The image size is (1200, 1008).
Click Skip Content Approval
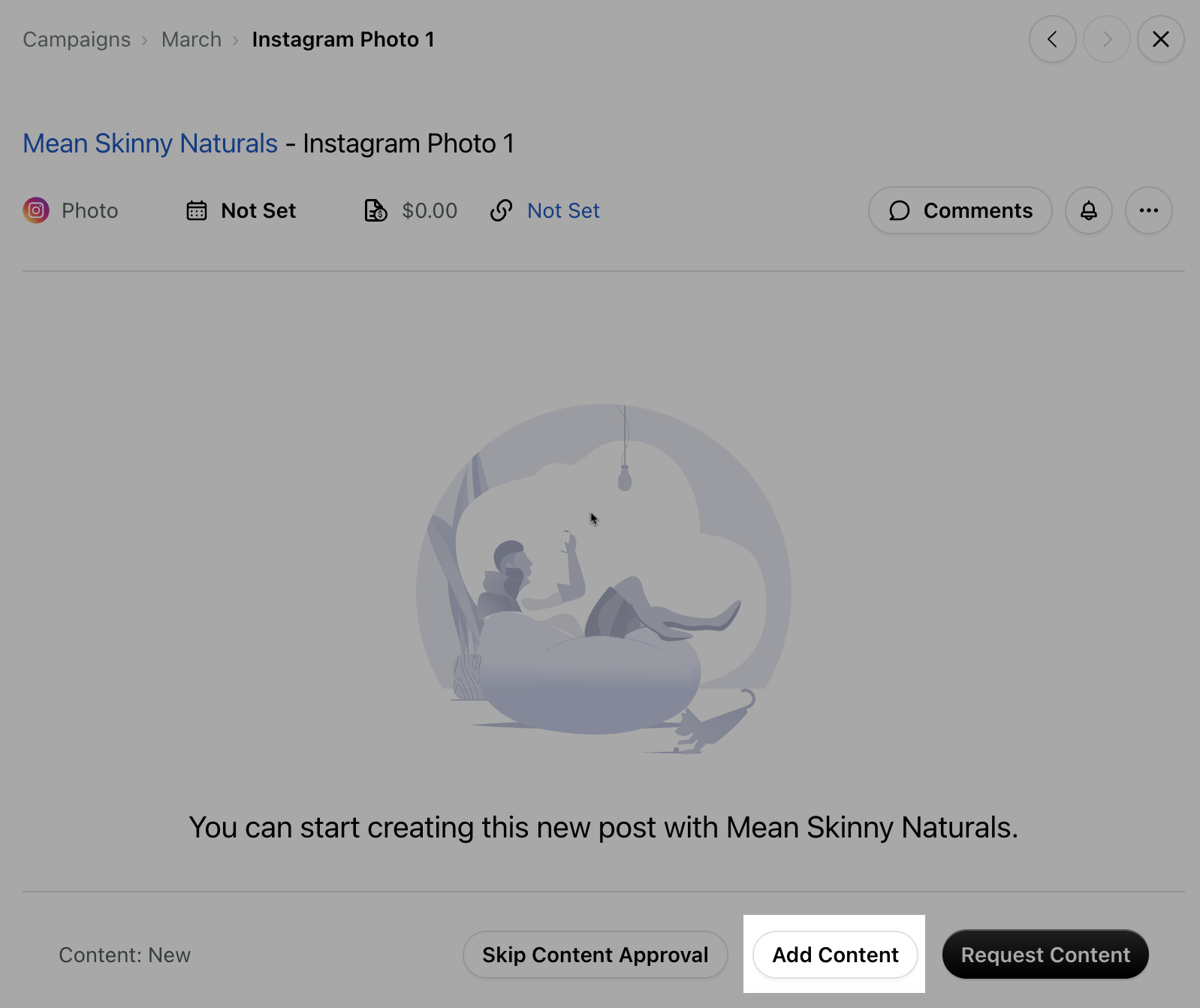point(595,955)
